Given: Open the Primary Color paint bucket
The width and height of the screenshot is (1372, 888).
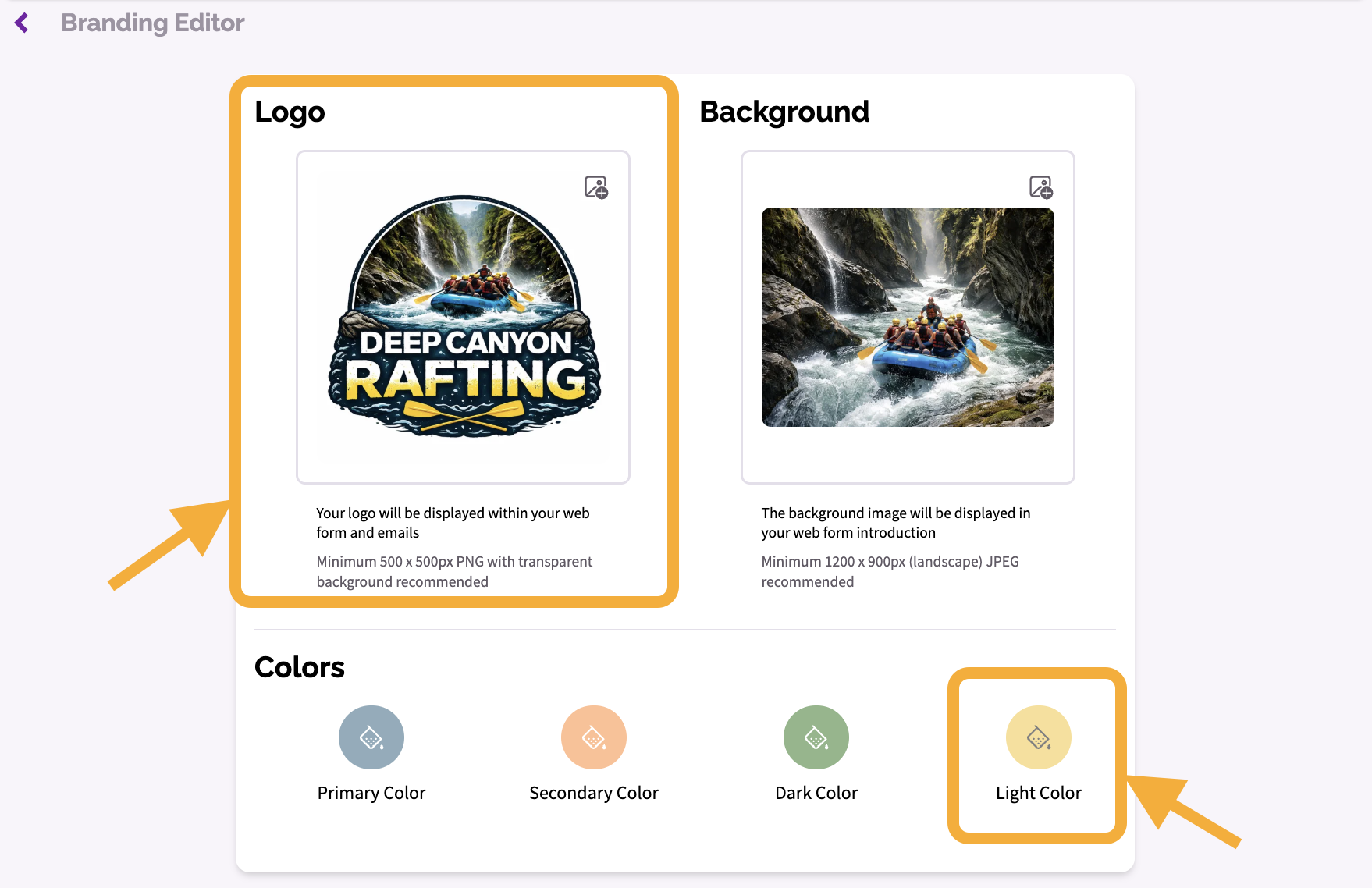Looking at the screenshot, I should (371, 737).
